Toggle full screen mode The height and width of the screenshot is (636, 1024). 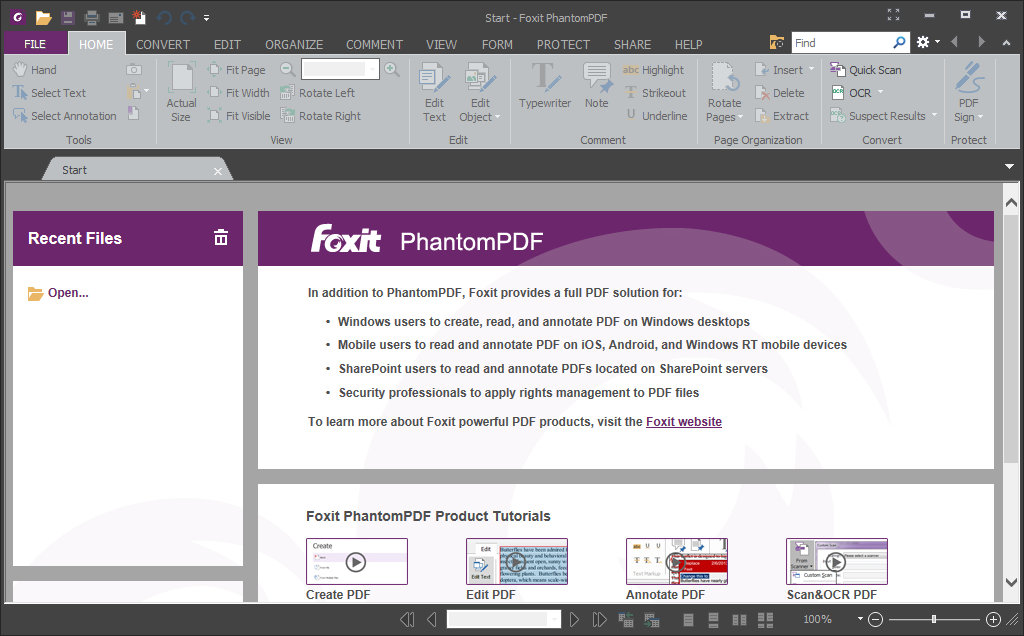coord(893,14)
